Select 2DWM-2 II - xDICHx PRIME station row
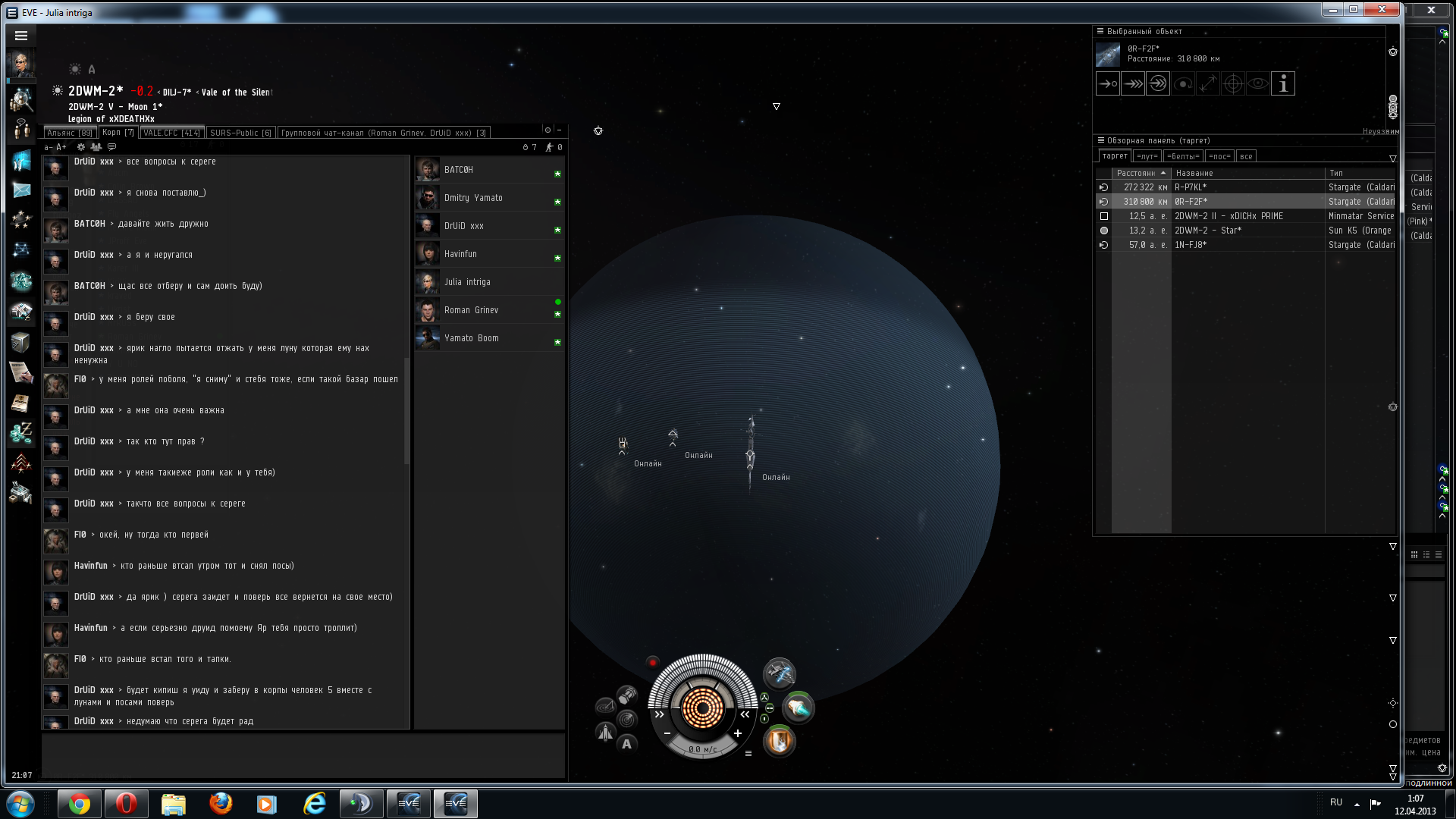 1246,216
